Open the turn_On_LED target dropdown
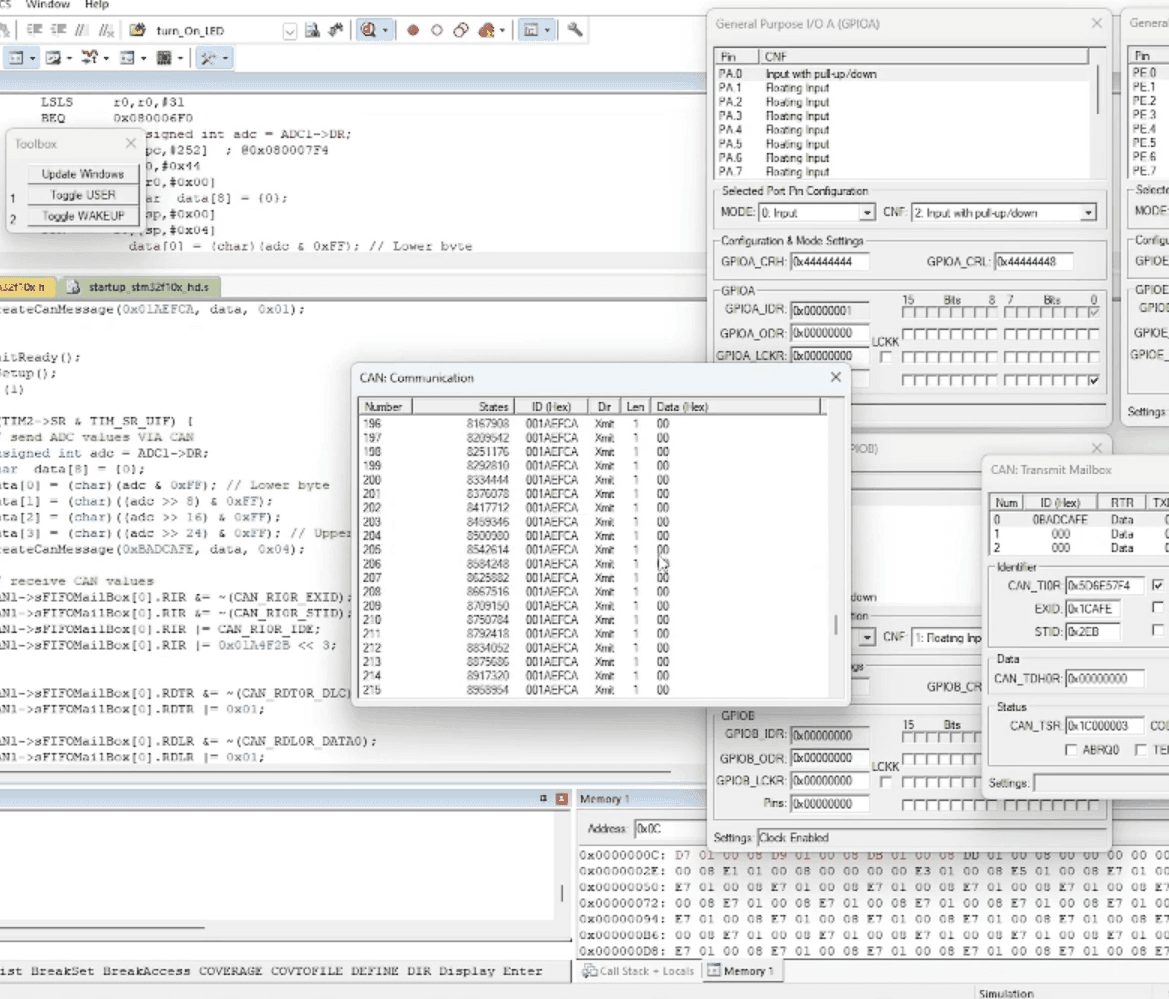 click(x=289, y=31)
